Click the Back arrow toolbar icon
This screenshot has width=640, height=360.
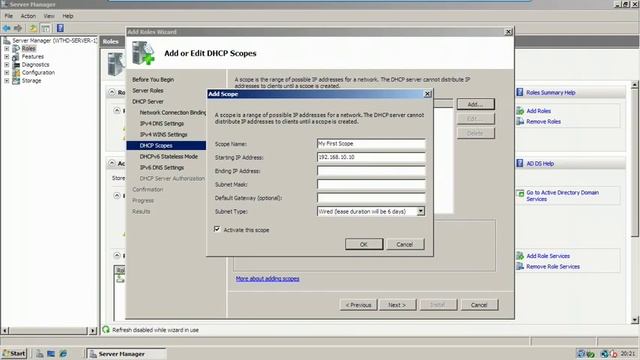coord(7,28)
